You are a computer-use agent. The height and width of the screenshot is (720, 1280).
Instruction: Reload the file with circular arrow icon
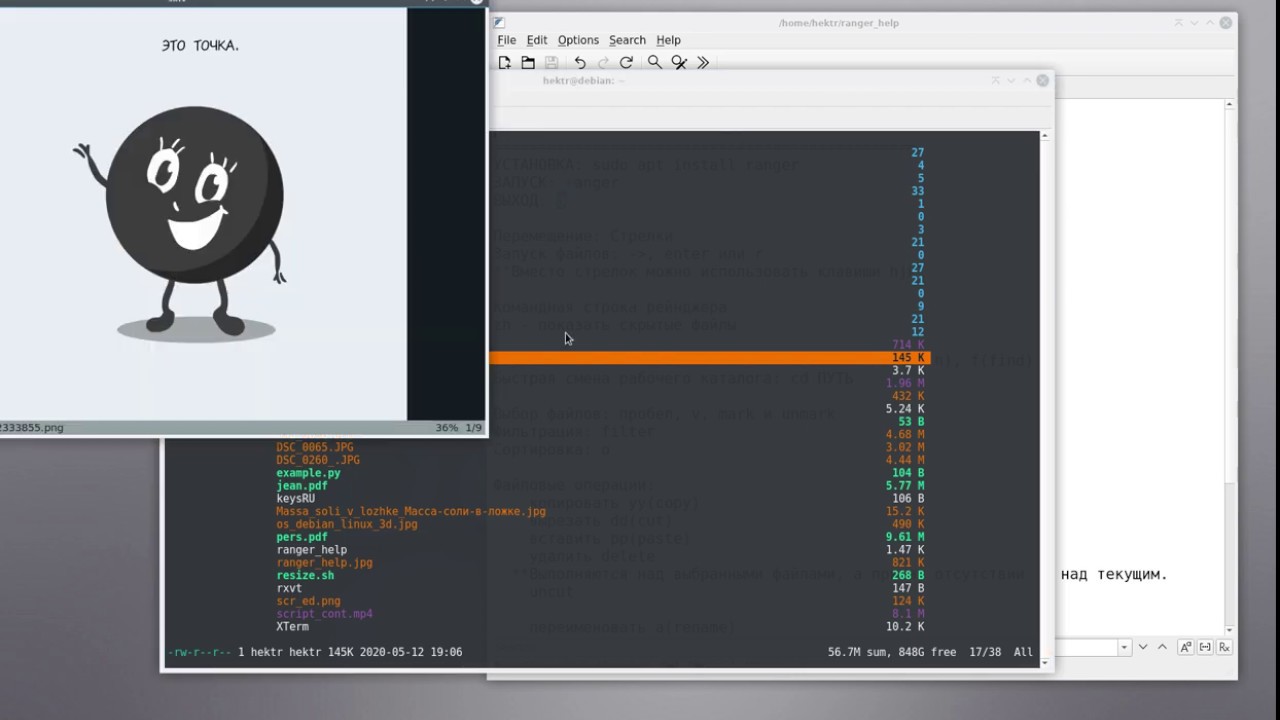coord(626,62)
